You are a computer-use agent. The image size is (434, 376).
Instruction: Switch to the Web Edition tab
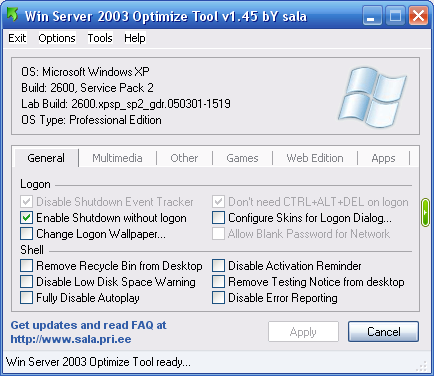coord(315,158)
